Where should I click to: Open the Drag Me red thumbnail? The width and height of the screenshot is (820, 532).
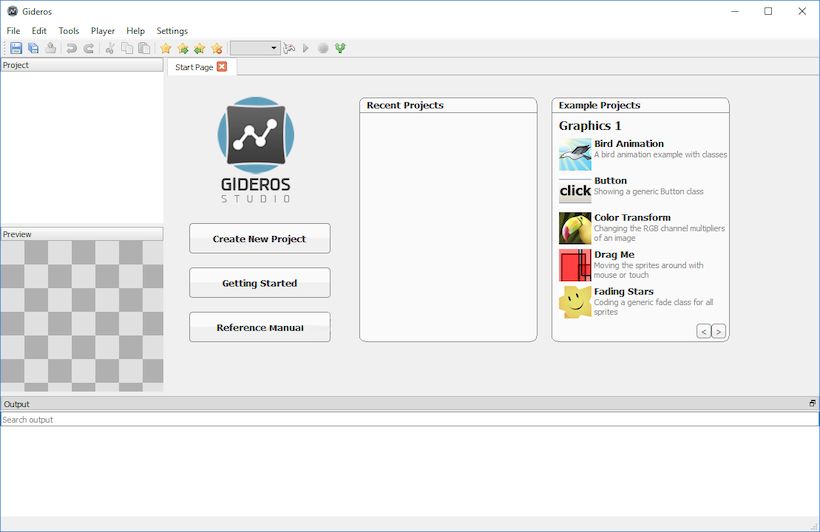pos(575,265)
